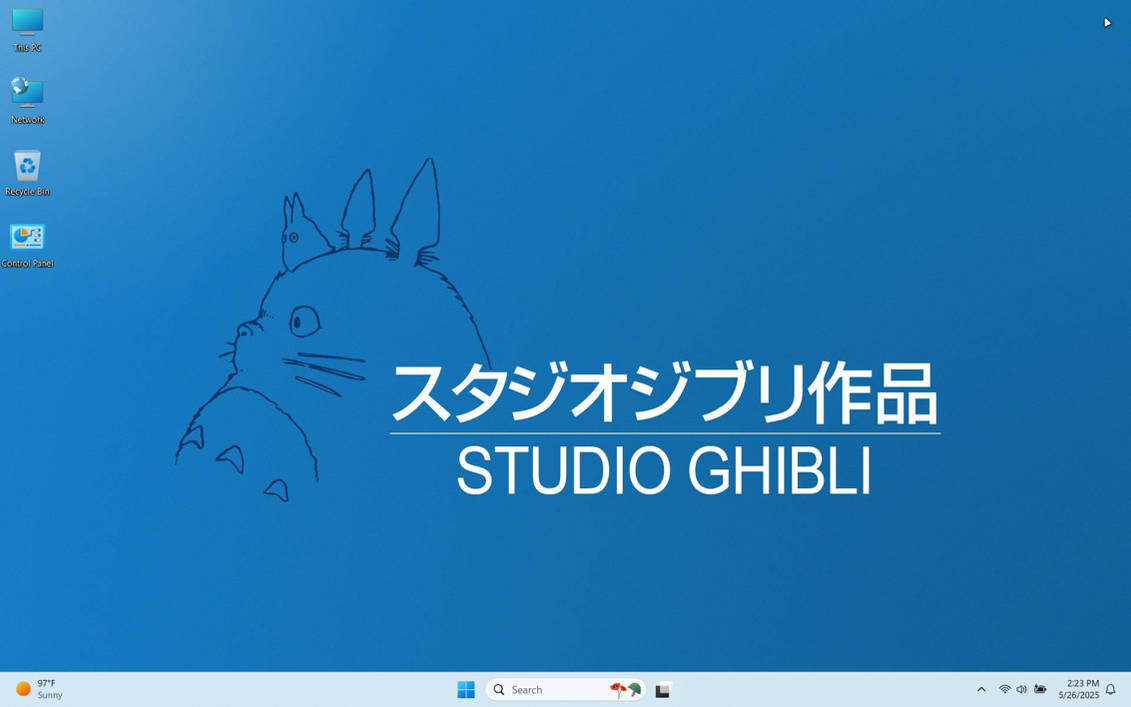Expand the hidden system tray icons chevron
Image resolution: width=1131 pixels, height=707 pixels.
pyautogui.click(x=981, y=690)
